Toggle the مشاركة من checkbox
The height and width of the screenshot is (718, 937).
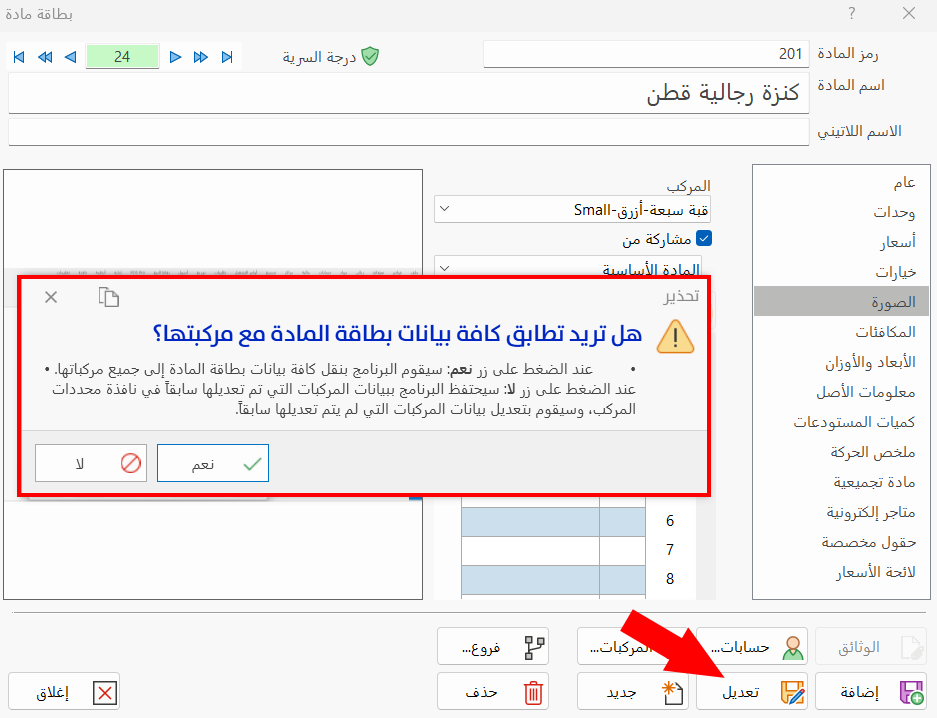tap(705, 238)
